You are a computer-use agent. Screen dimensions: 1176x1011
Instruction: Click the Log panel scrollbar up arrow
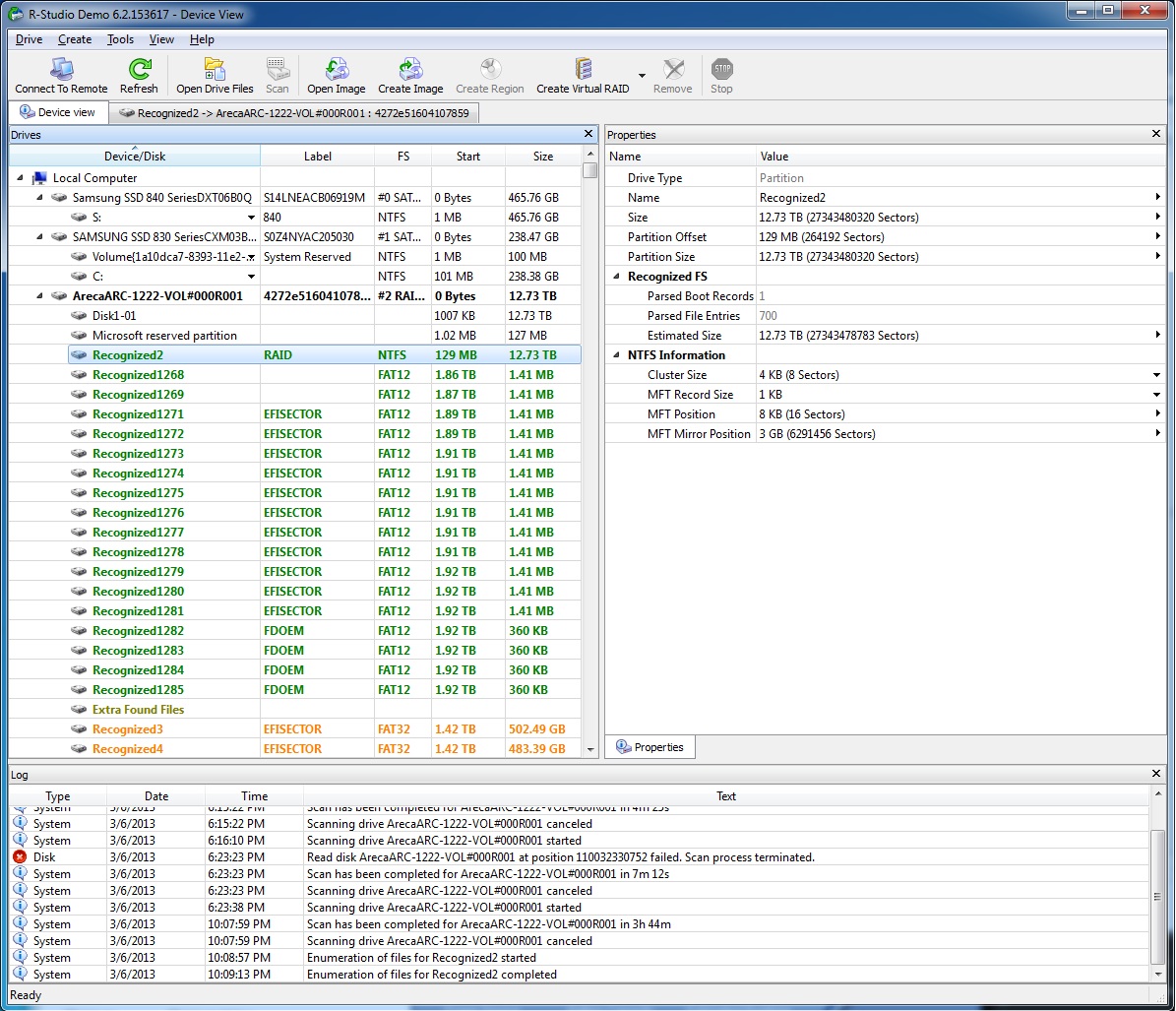point(1157,793)
